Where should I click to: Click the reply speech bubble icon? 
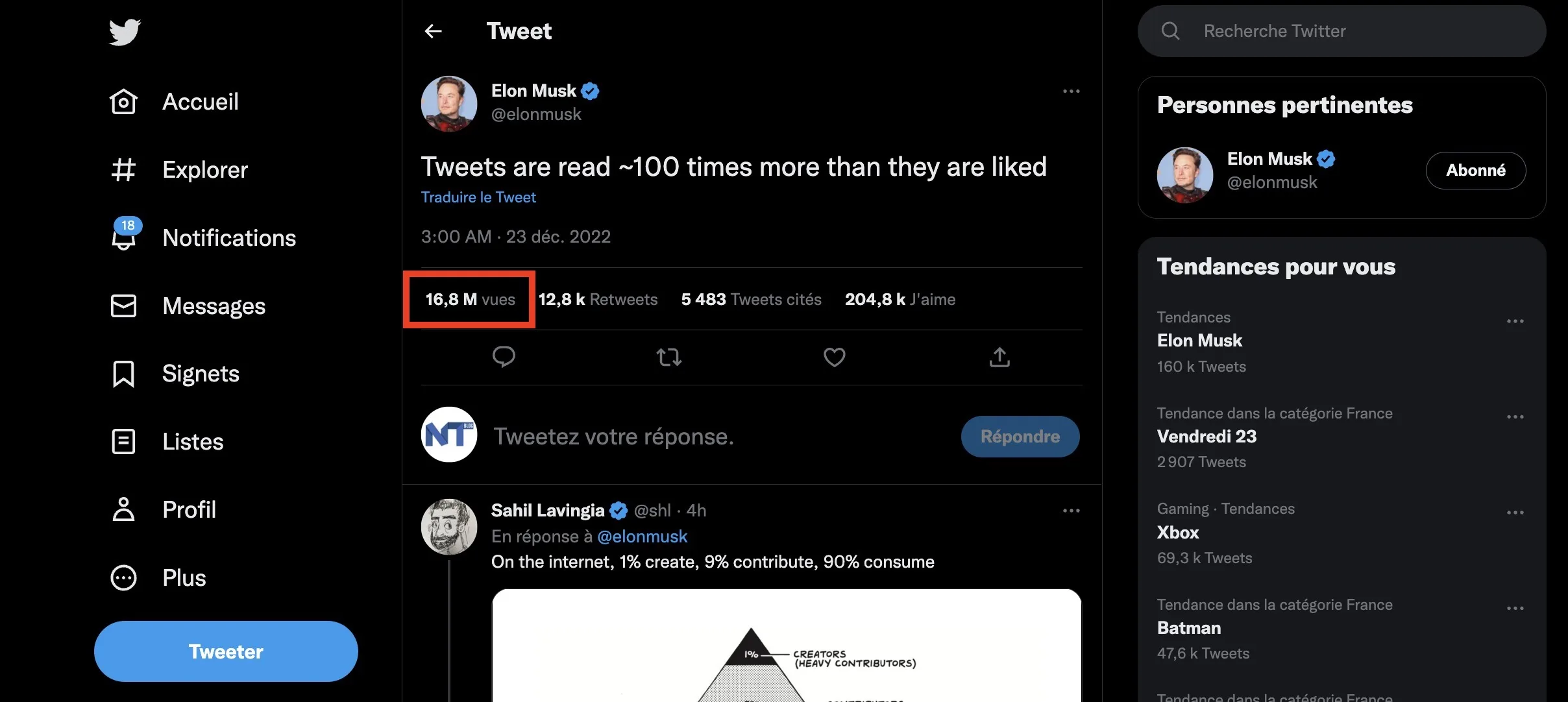click(504, 357)
